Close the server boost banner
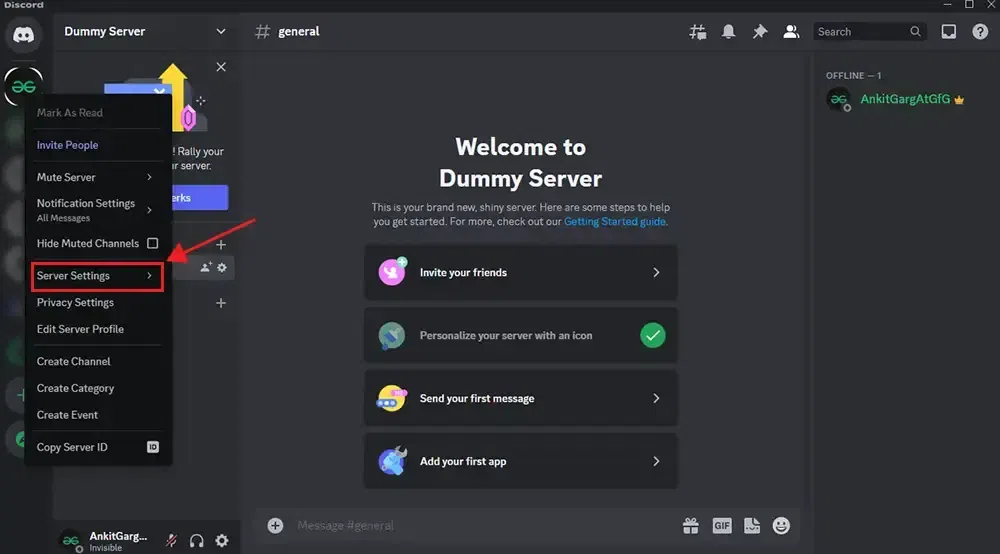The image size is (1000, 554). click(221, 67)
